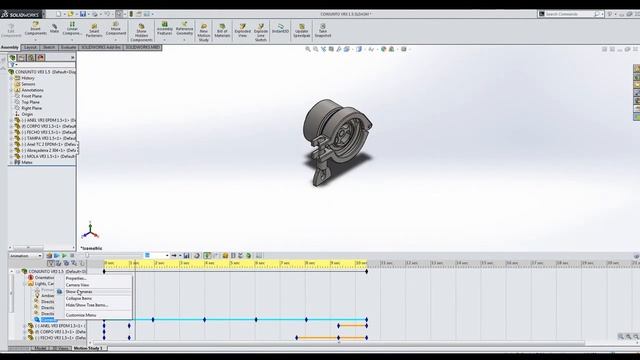Click the Print icon in title toolbar
Viewport: 640px width, 360px height.
pyautogui.click(x=95, y=14)
